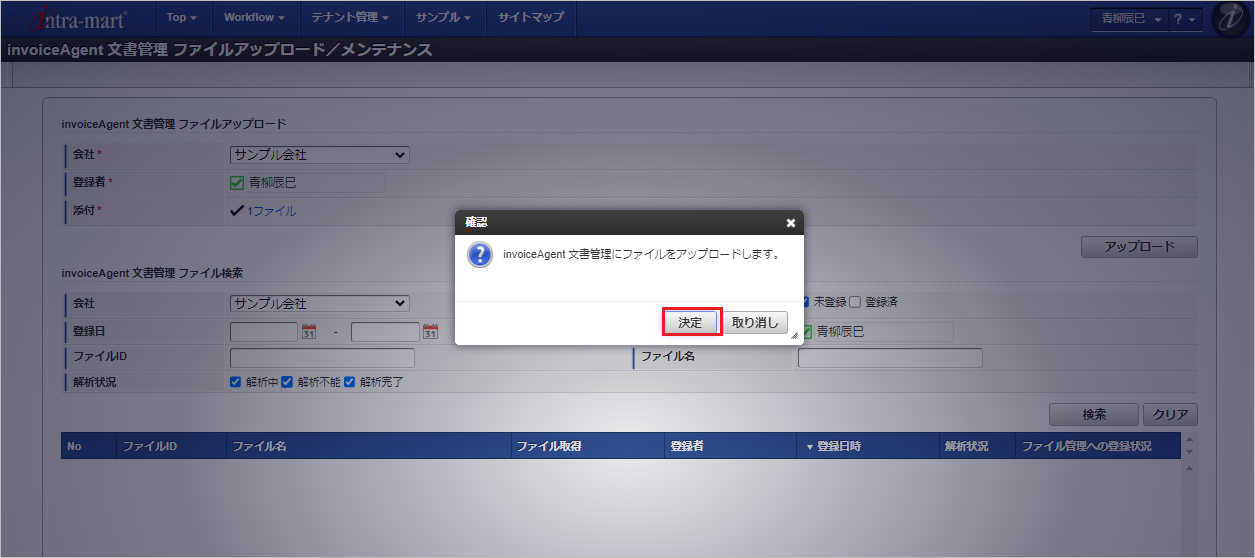The image size is (1255, 558).
Task: Click the ファイル管理への登録状況 column header
Action: pyautogui.click(x=1098, y=446)
